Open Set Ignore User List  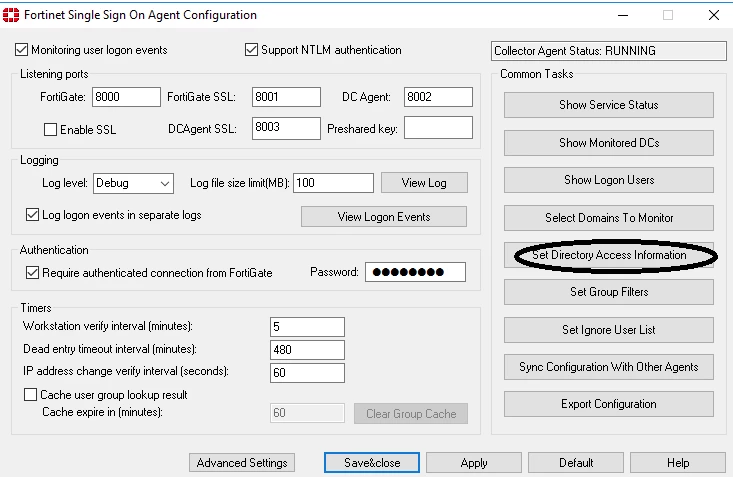tap(609, 330)
